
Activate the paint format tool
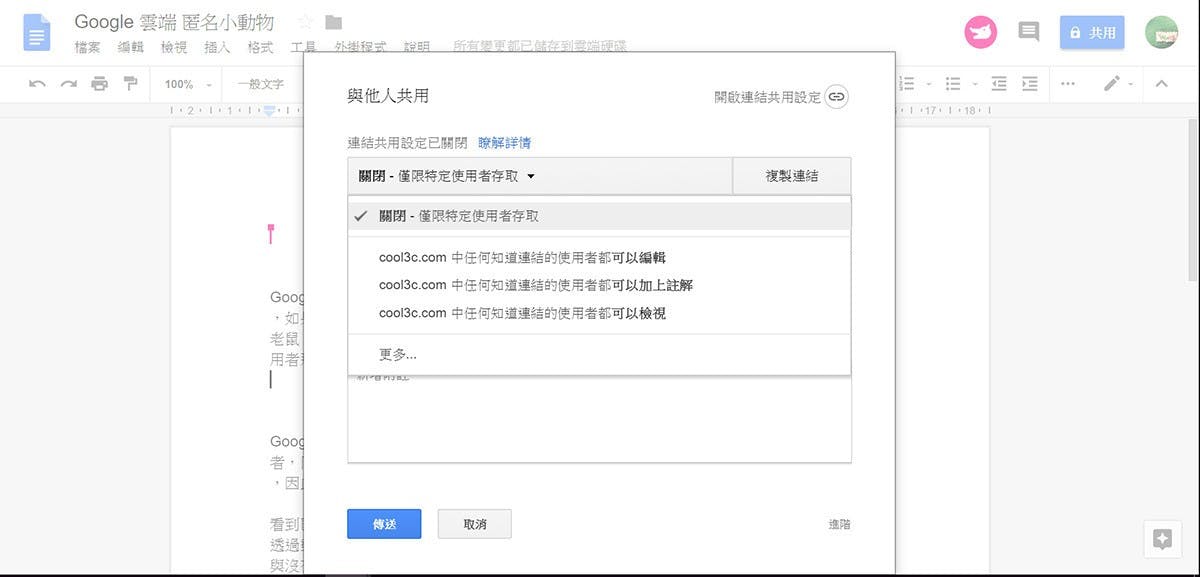130,84
